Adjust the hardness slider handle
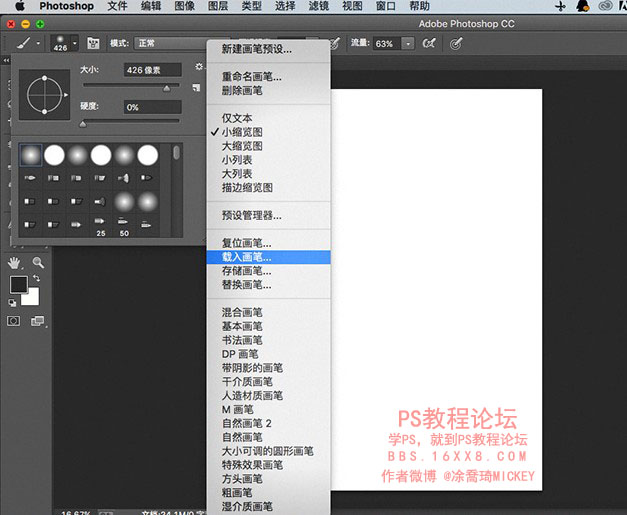 coord(83,124)
